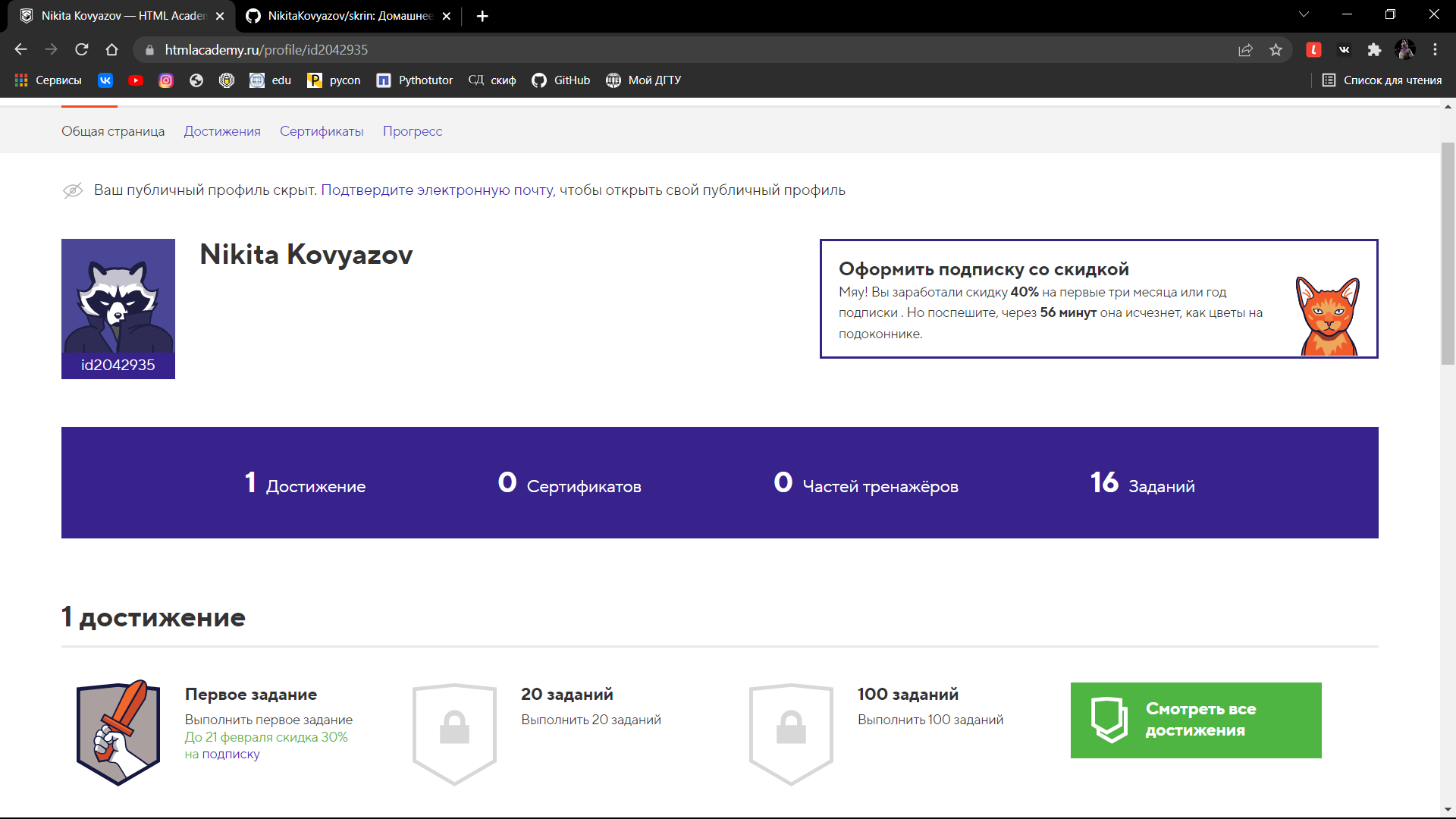The width and height of the screenshot is (1456, 819).
Task: Open a new browser tab
Action: (x=482, y=16)
